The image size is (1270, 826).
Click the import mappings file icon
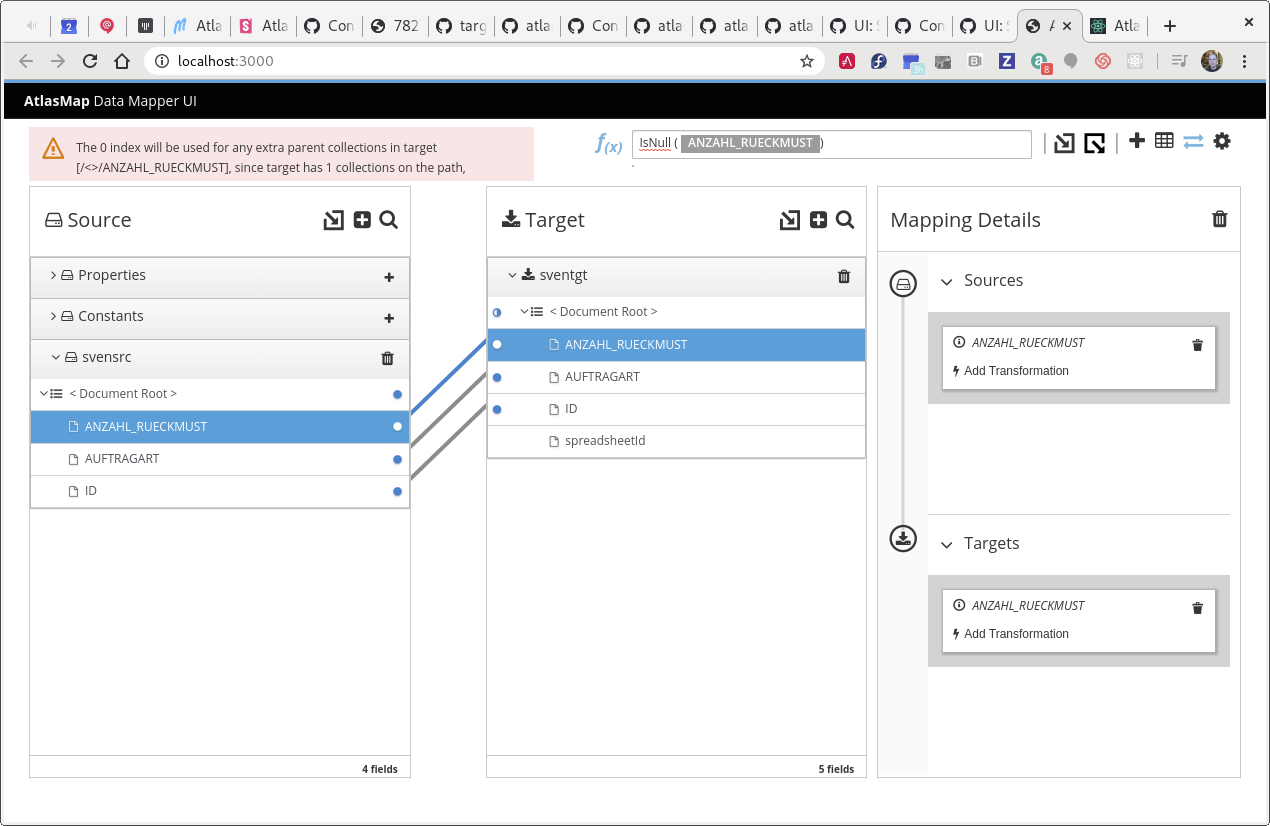coord(1064,141)
